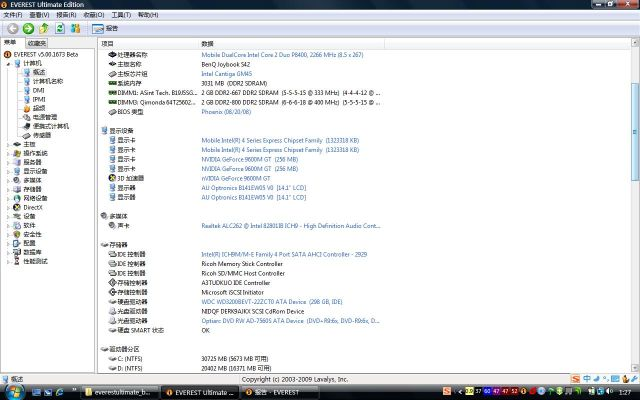Expand the 操作系统 tree node

coord(8,153)
